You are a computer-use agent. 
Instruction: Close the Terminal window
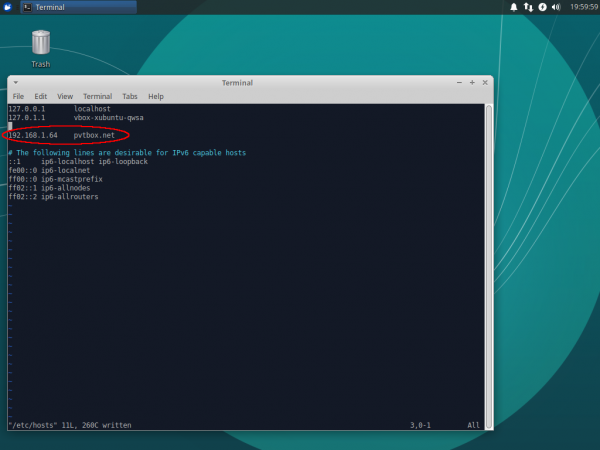[x=485, y=82]
